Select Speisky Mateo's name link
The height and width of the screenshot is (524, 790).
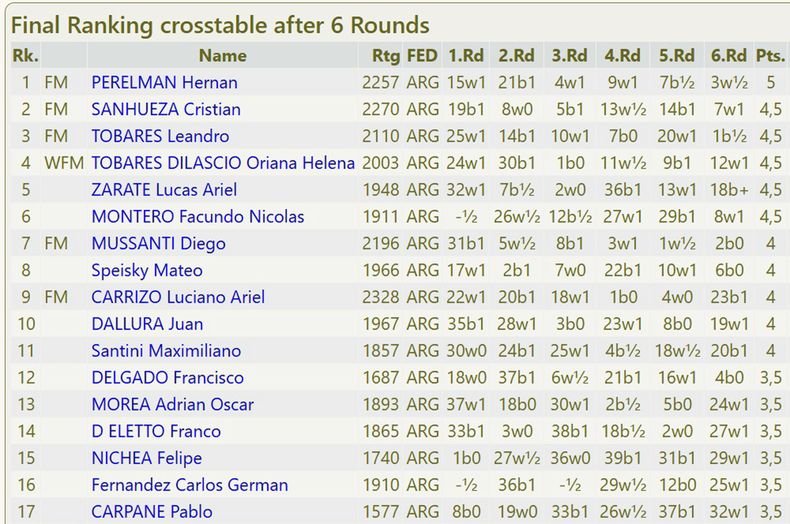(147, 270)
